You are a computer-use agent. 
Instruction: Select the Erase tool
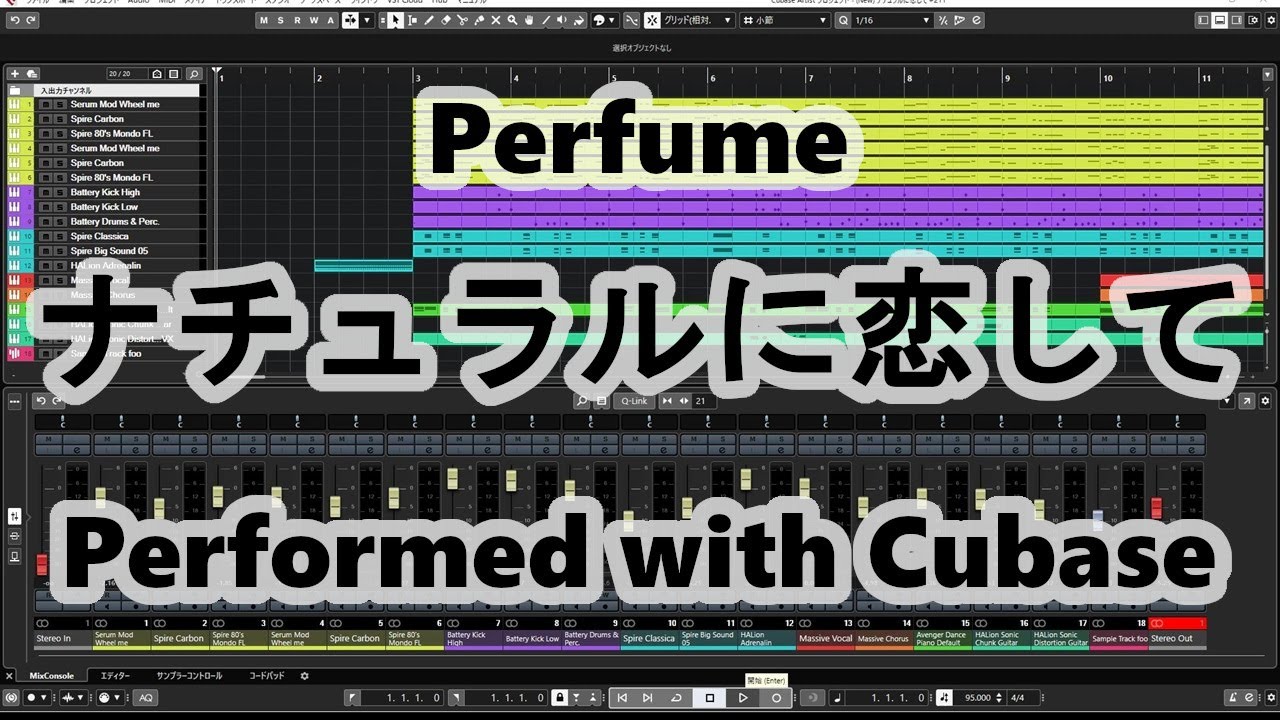(446, 20)
